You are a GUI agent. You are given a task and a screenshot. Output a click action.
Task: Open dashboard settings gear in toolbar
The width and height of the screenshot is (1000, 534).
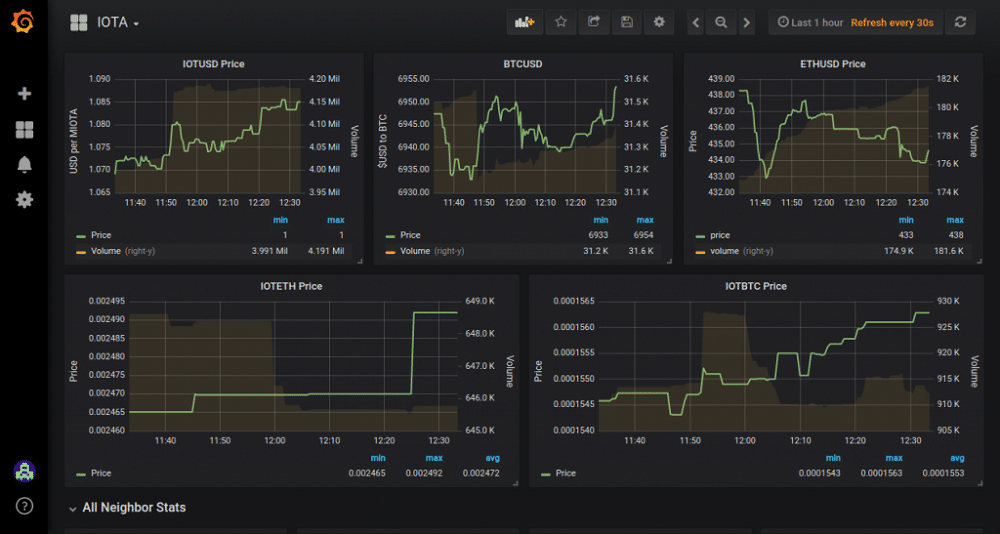tap(658, 22)
